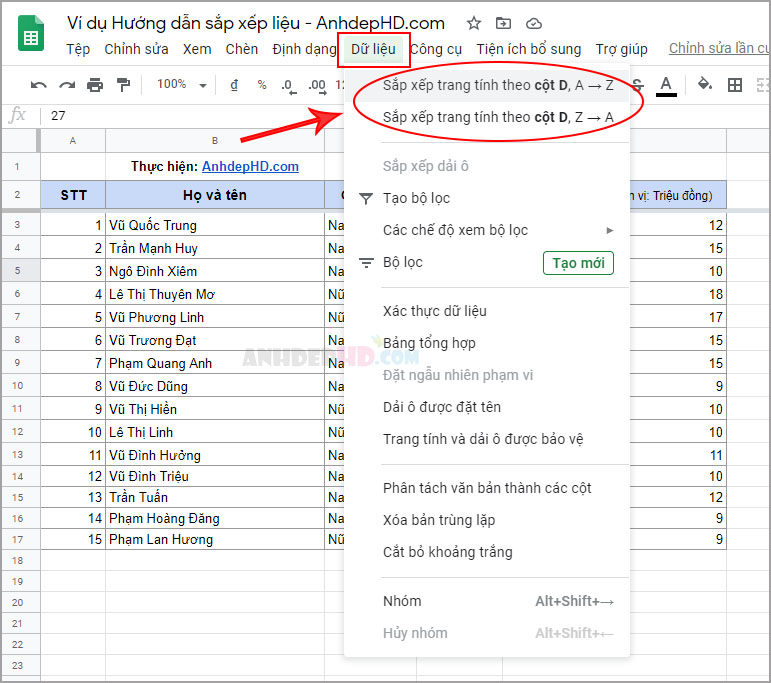Open the Xem menu
The width and height of the screenshot is (771, 683).
pyautogui.click(x=197, y=49)
